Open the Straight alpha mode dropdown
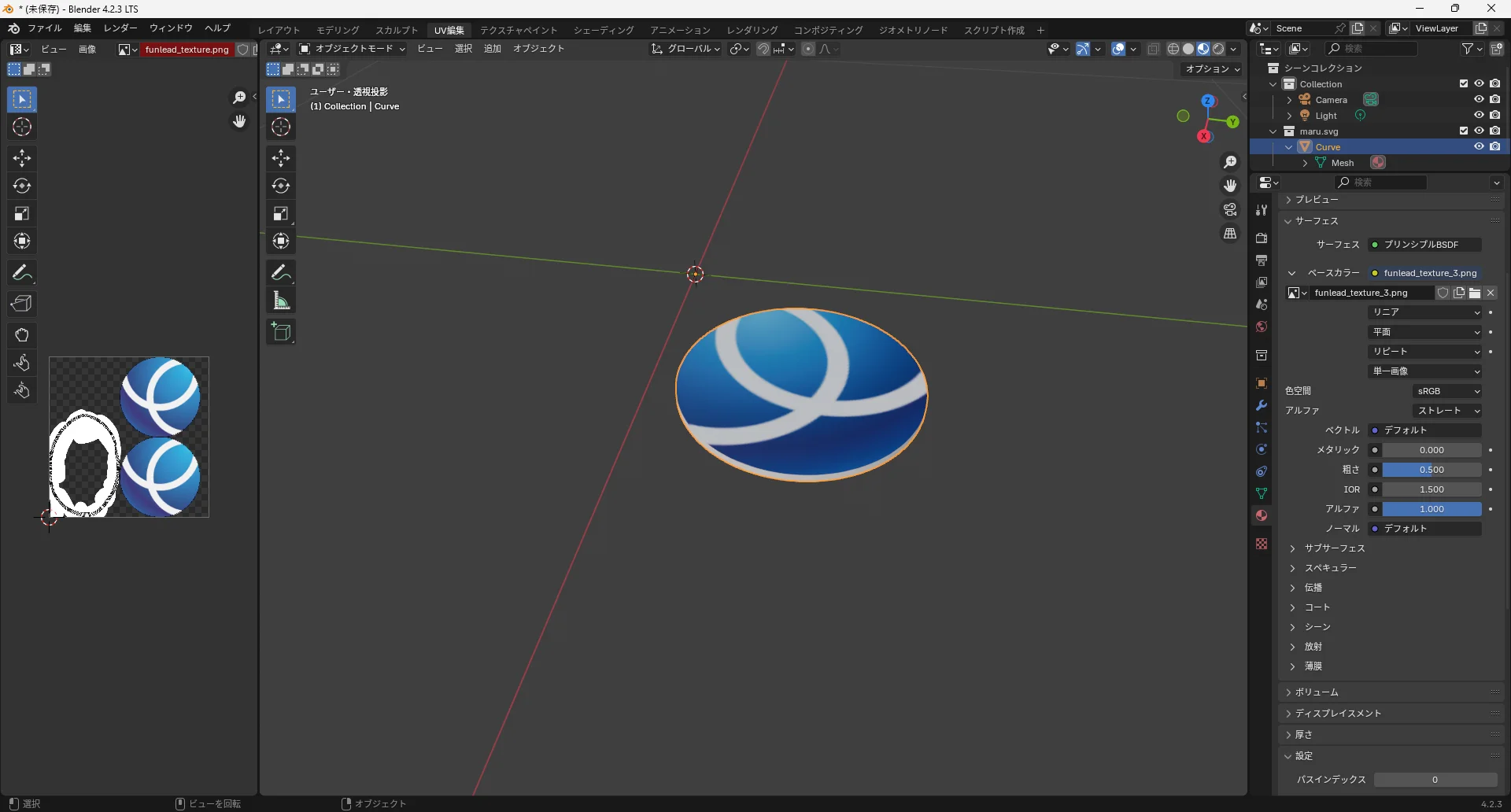 tap(1448, 411)
